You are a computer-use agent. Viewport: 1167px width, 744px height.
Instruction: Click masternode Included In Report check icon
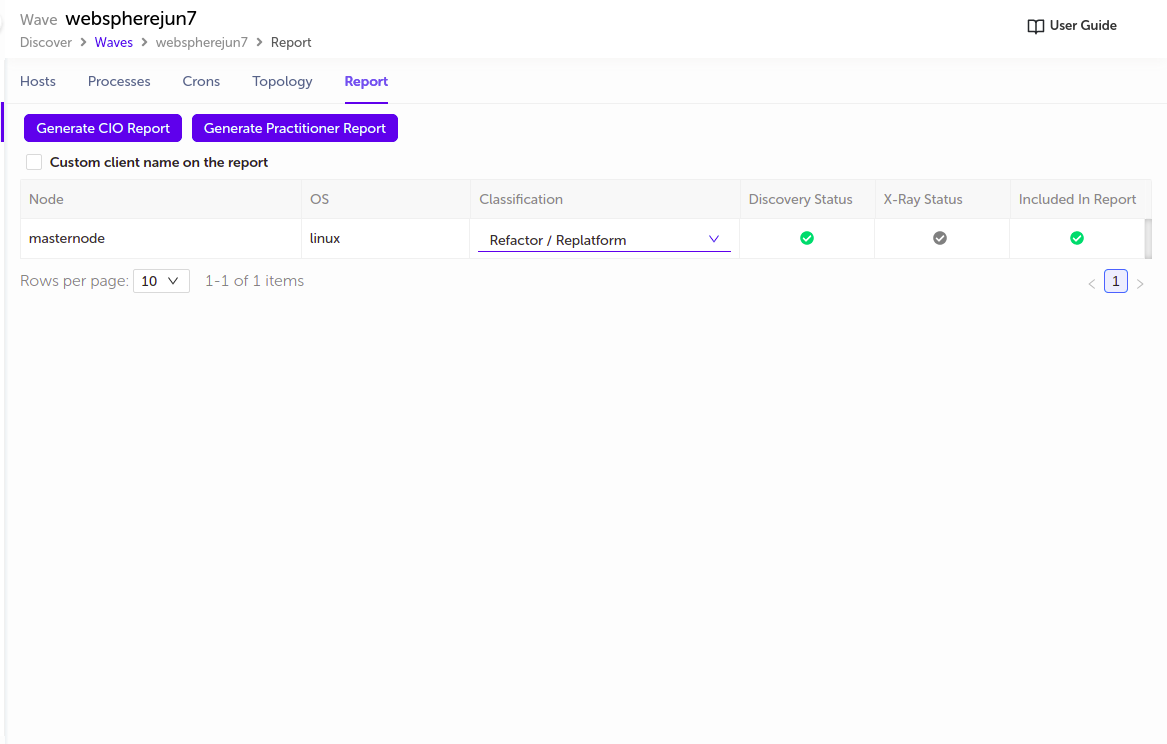(x=1077, y=238)
